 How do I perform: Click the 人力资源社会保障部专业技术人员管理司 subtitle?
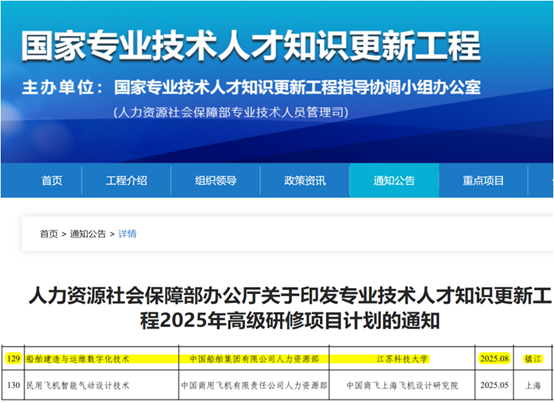231,112
